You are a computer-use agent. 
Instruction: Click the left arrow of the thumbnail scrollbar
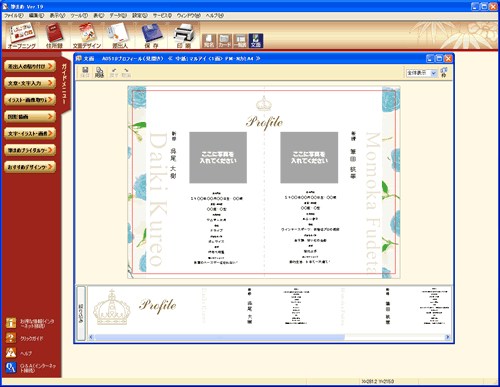point(91,337)
